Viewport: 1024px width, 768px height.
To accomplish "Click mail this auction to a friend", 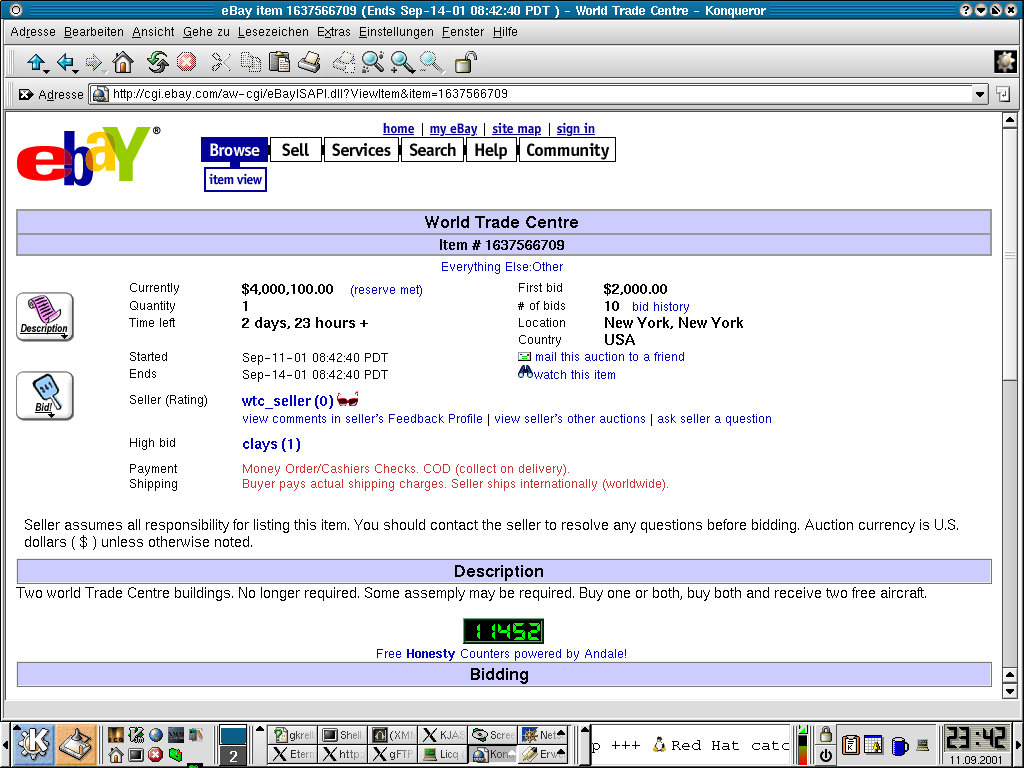I will pyautogui.click(x=610, y=357).
